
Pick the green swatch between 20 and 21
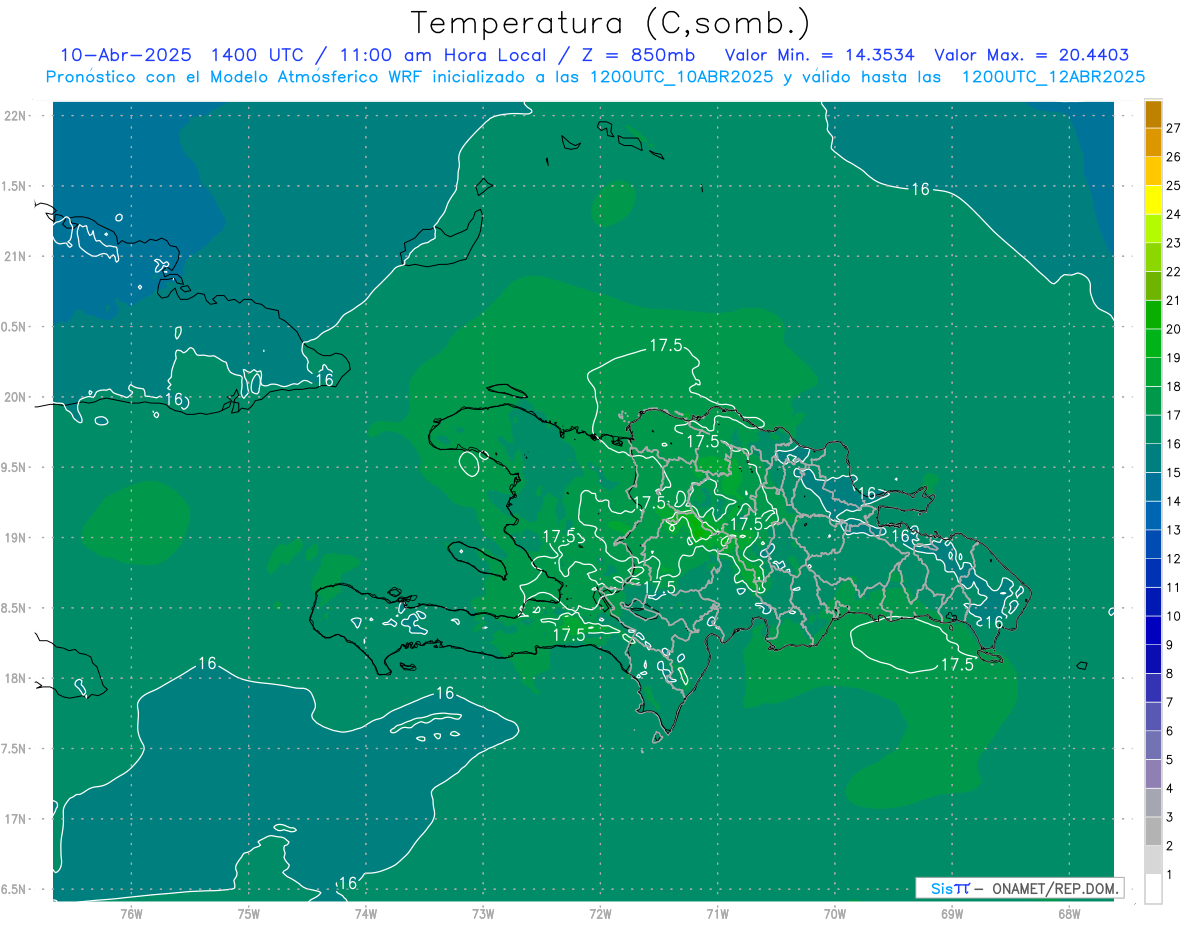pyautogui.click(x=1153, y=315)
